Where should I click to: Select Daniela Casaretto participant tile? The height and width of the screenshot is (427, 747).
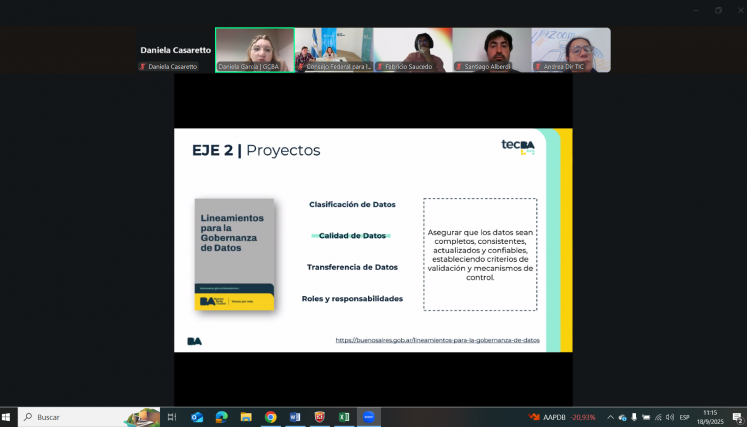175,50
